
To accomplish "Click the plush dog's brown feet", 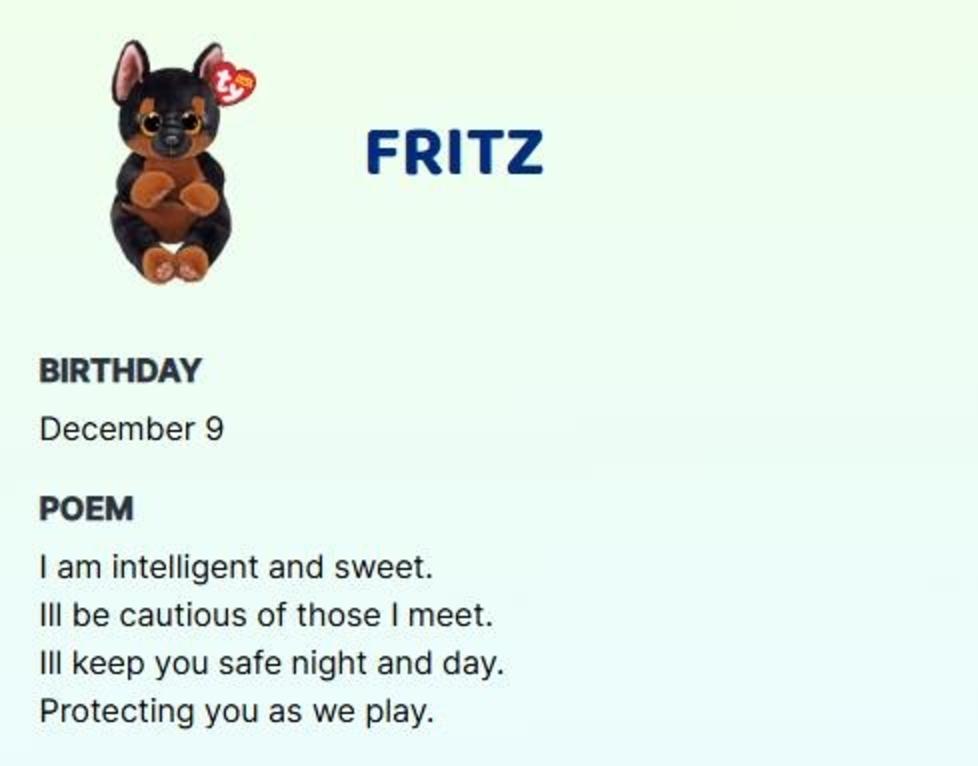I will click(175, 264).
